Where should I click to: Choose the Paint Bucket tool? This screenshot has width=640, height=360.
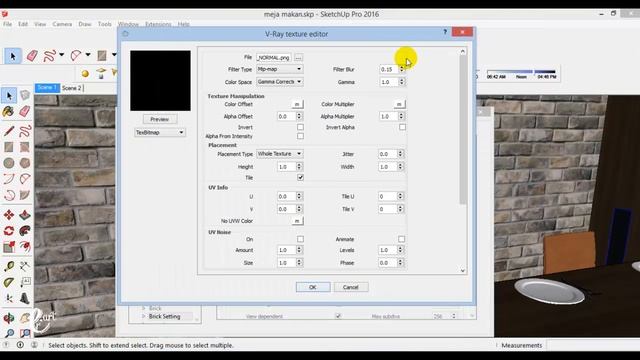[9, 111]
